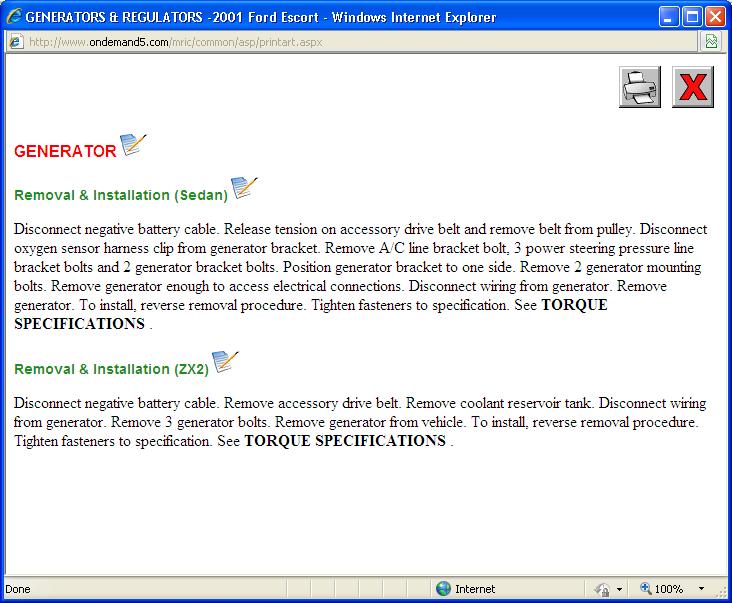Click the Done status text
The image size is (732, 603).
18,589
